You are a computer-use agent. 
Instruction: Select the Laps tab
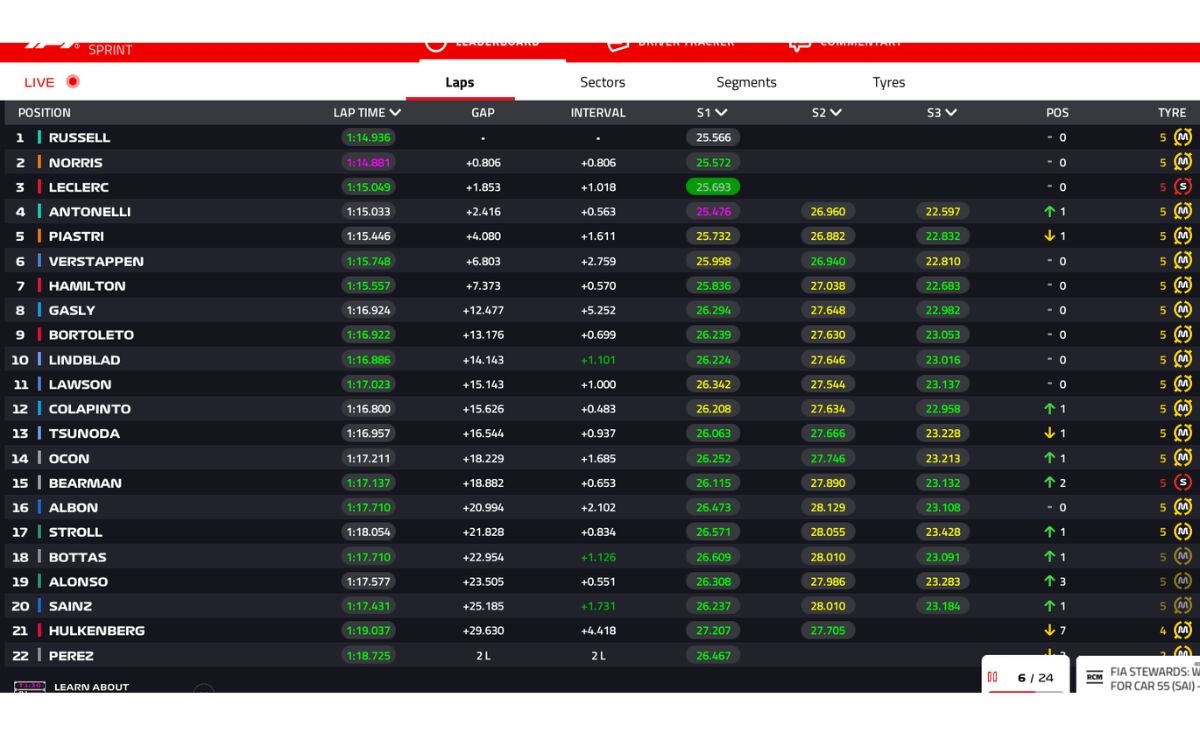point(460,82)
